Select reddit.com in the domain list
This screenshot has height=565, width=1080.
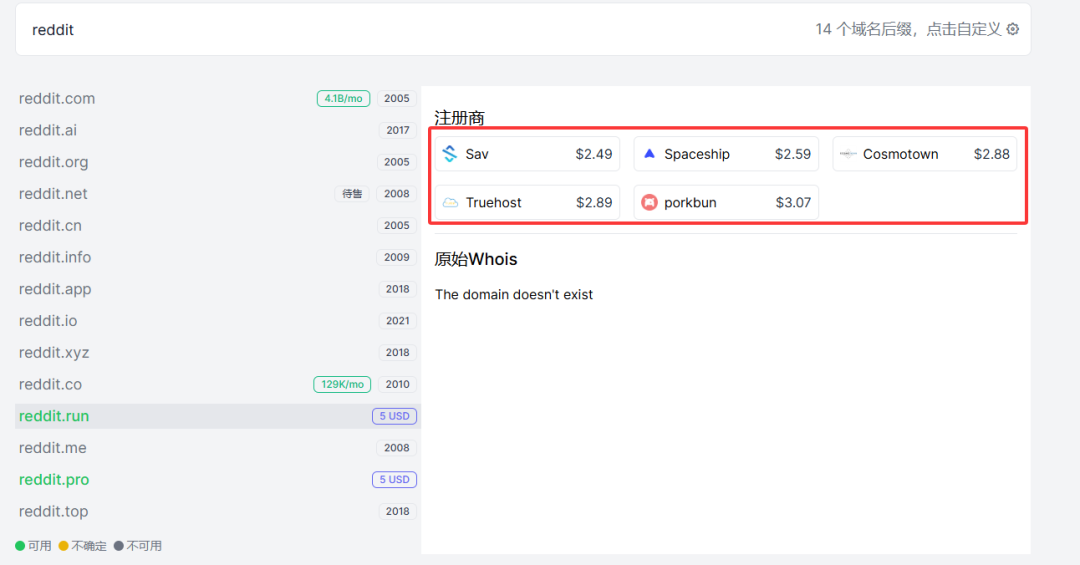point(218,99)
